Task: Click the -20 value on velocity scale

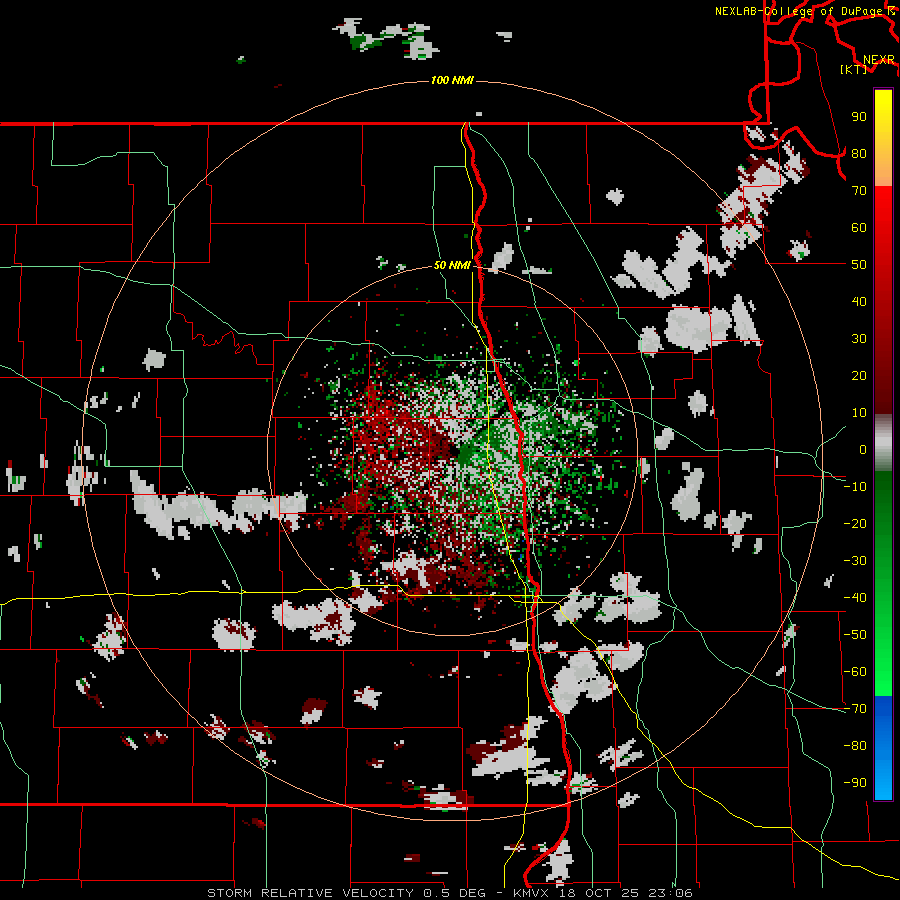Action: click(x=855, y=523)
